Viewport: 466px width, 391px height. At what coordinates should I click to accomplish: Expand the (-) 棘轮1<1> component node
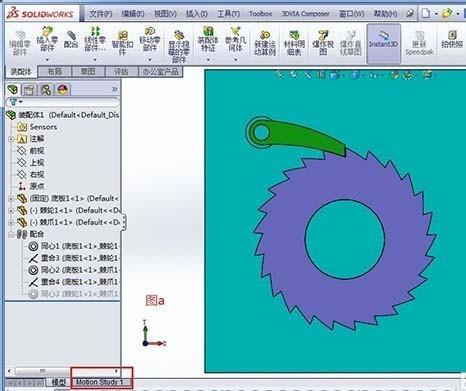(11, 211)
